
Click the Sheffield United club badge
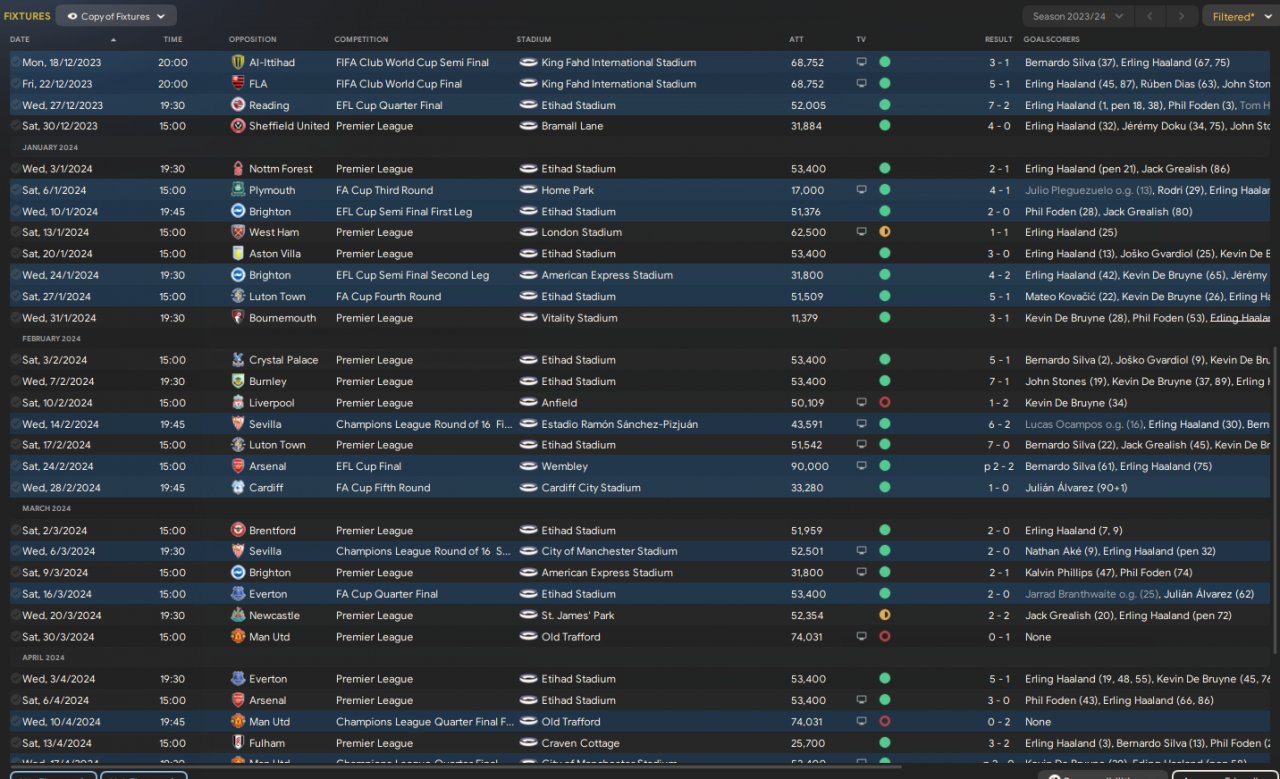[x=238, y=126]
